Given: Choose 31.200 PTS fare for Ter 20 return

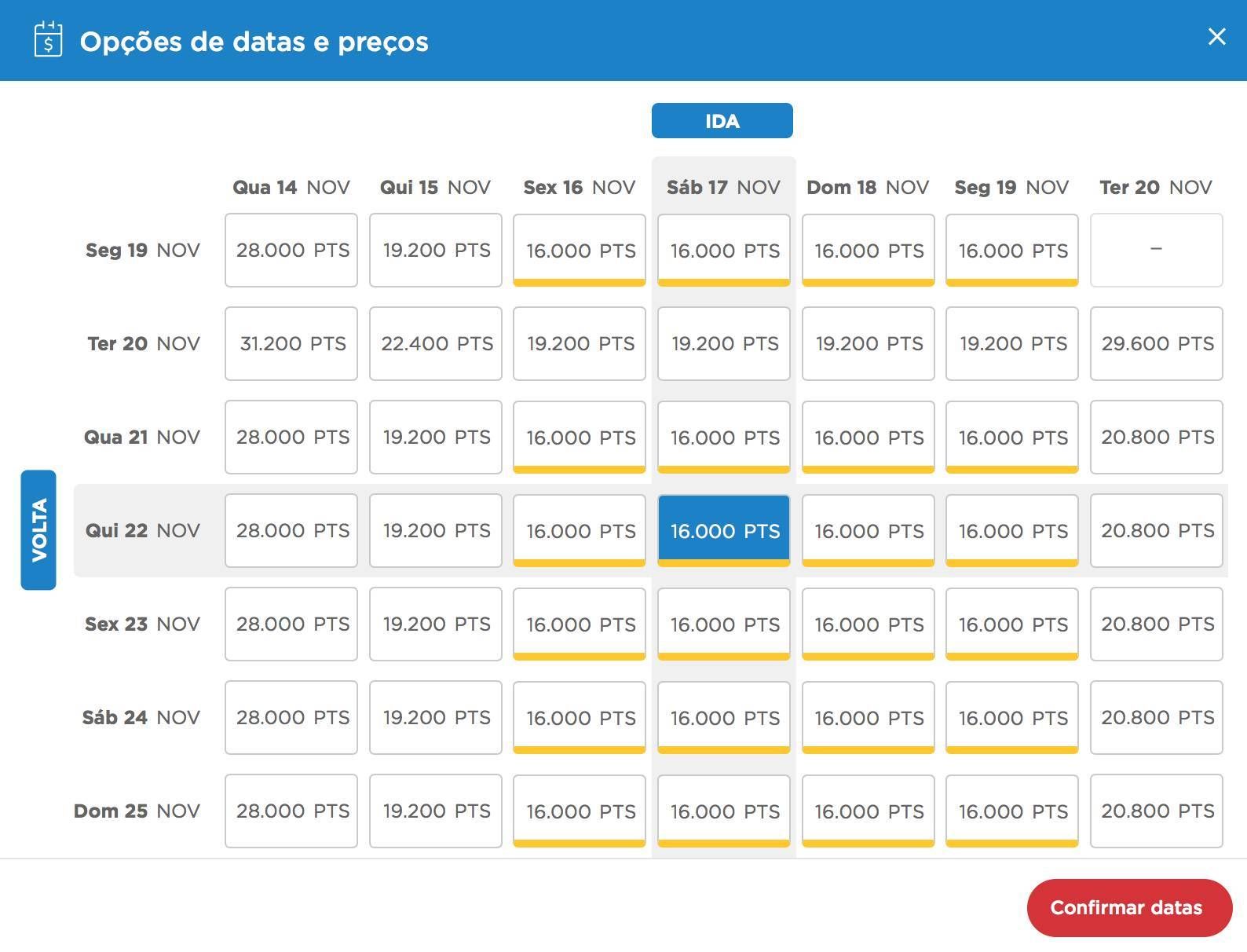Looking at the screenshot, I should [x=291, y=343].
